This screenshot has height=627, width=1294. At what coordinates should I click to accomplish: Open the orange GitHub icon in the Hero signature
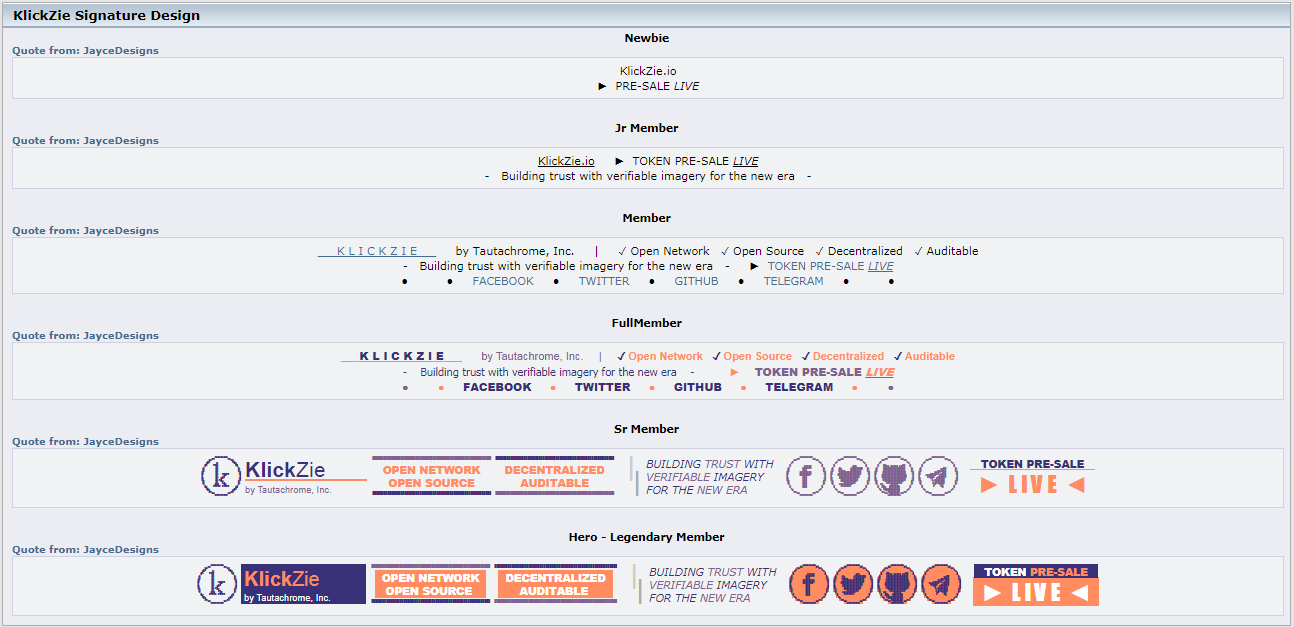point(897,584)
